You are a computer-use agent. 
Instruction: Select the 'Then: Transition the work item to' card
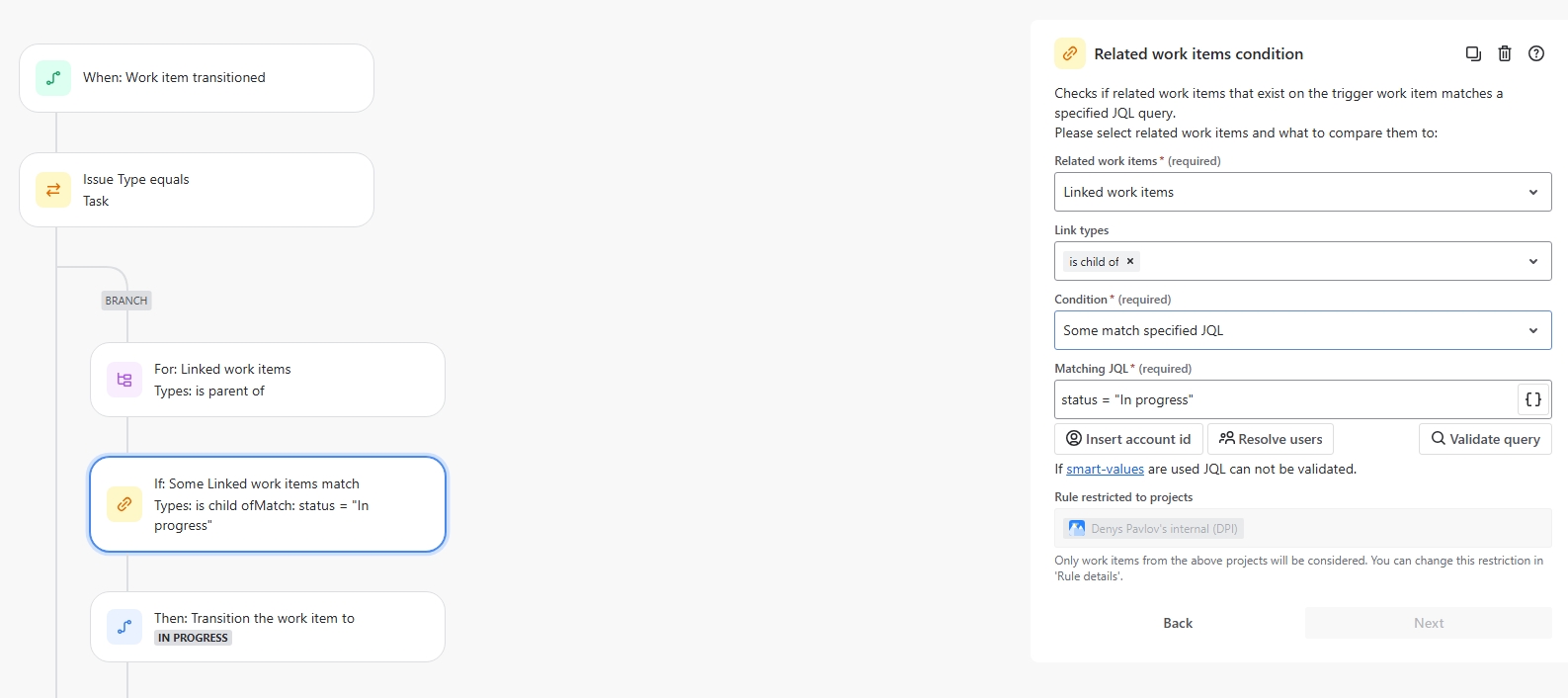[x=268, y=627]
